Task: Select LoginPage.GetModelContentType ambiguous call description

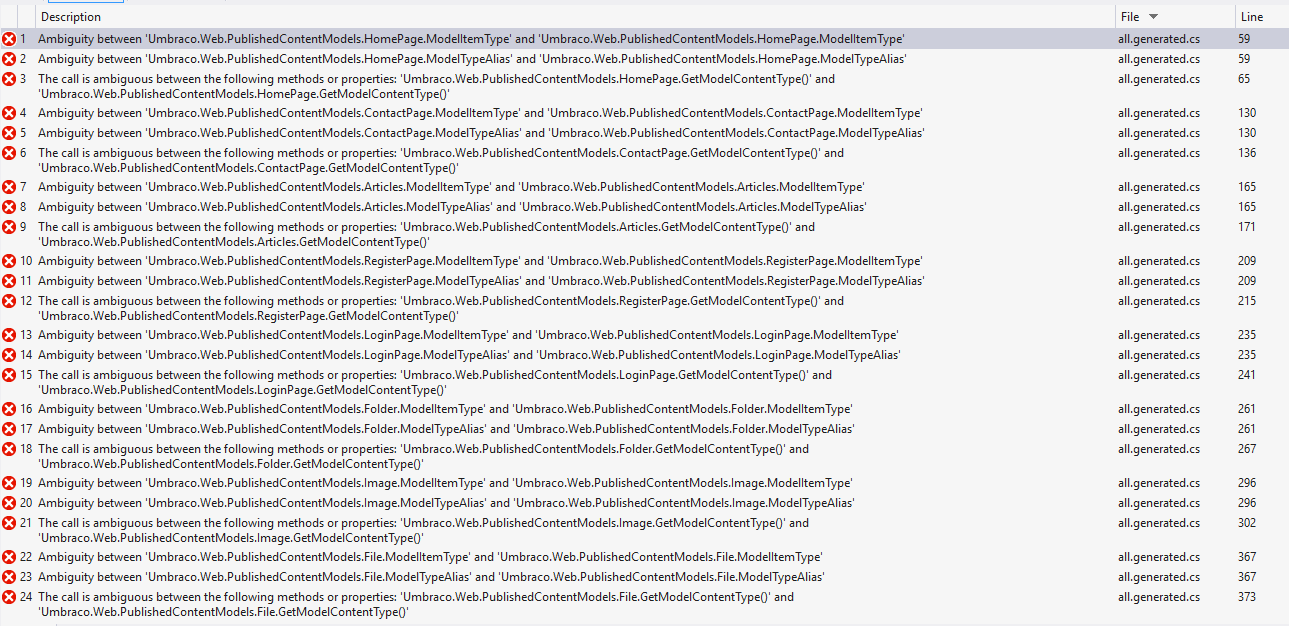Action: click(x=435, y=382)
